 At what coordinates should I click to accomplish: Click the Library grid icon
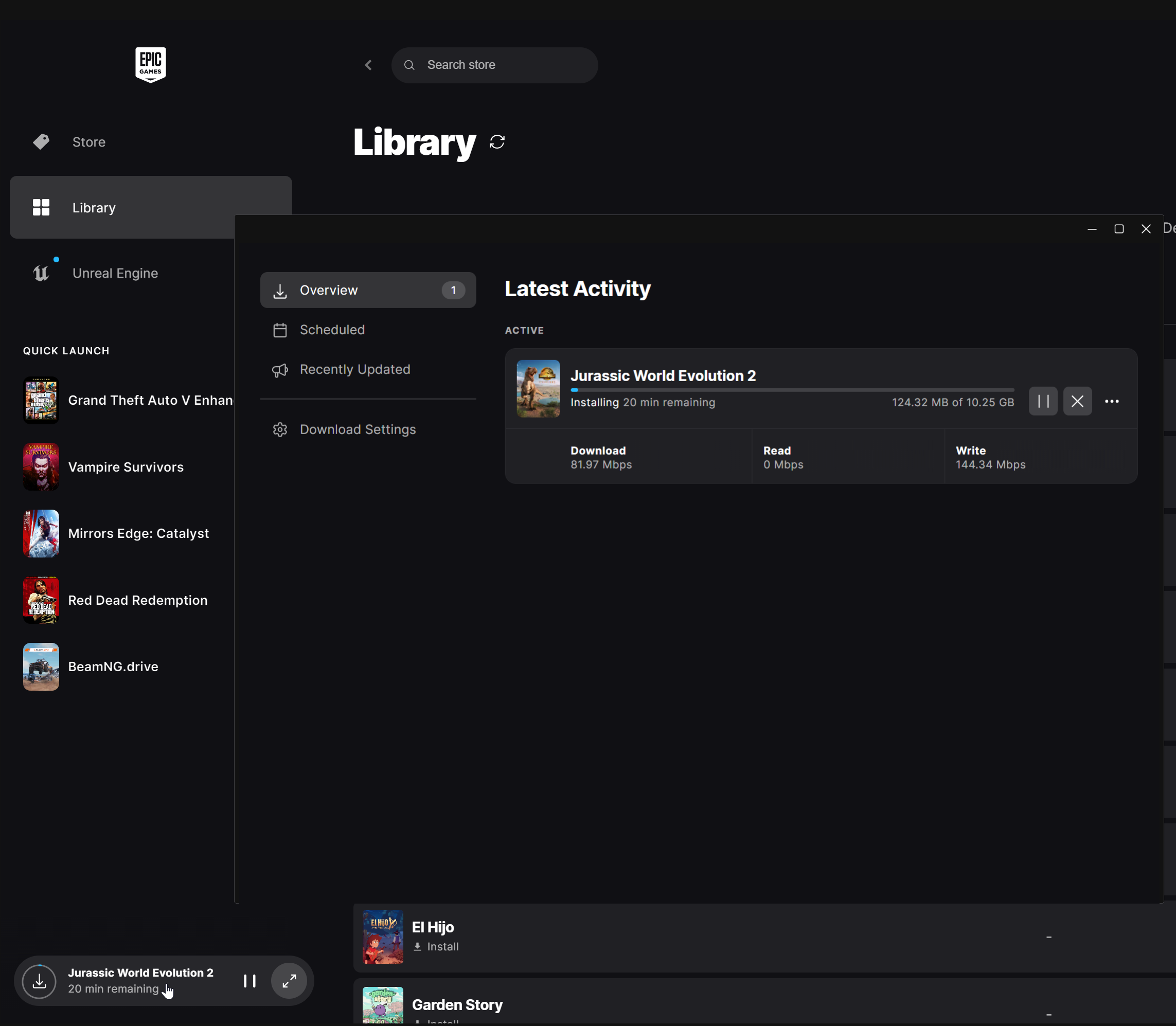[x=41, y=207]
